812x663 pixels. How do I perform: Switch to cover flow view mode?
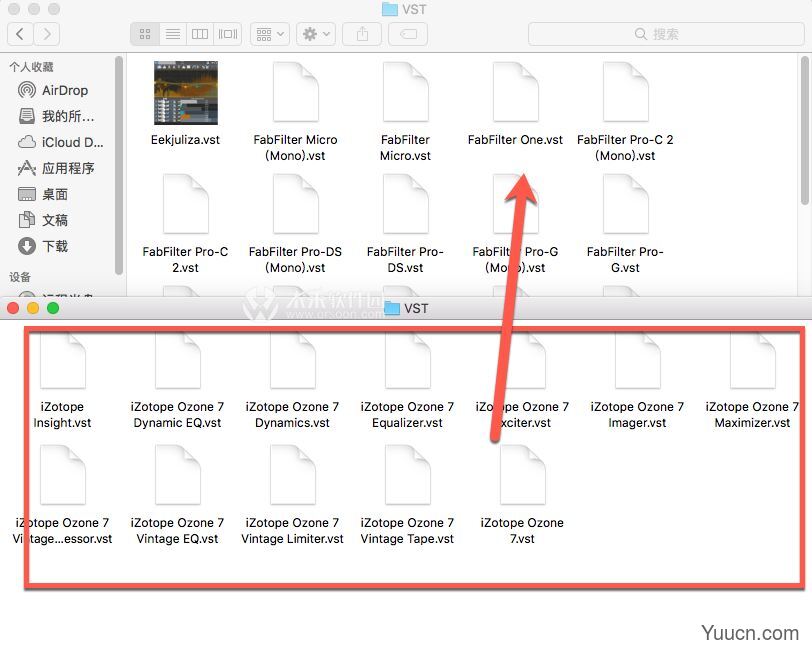tap(228, 34)
